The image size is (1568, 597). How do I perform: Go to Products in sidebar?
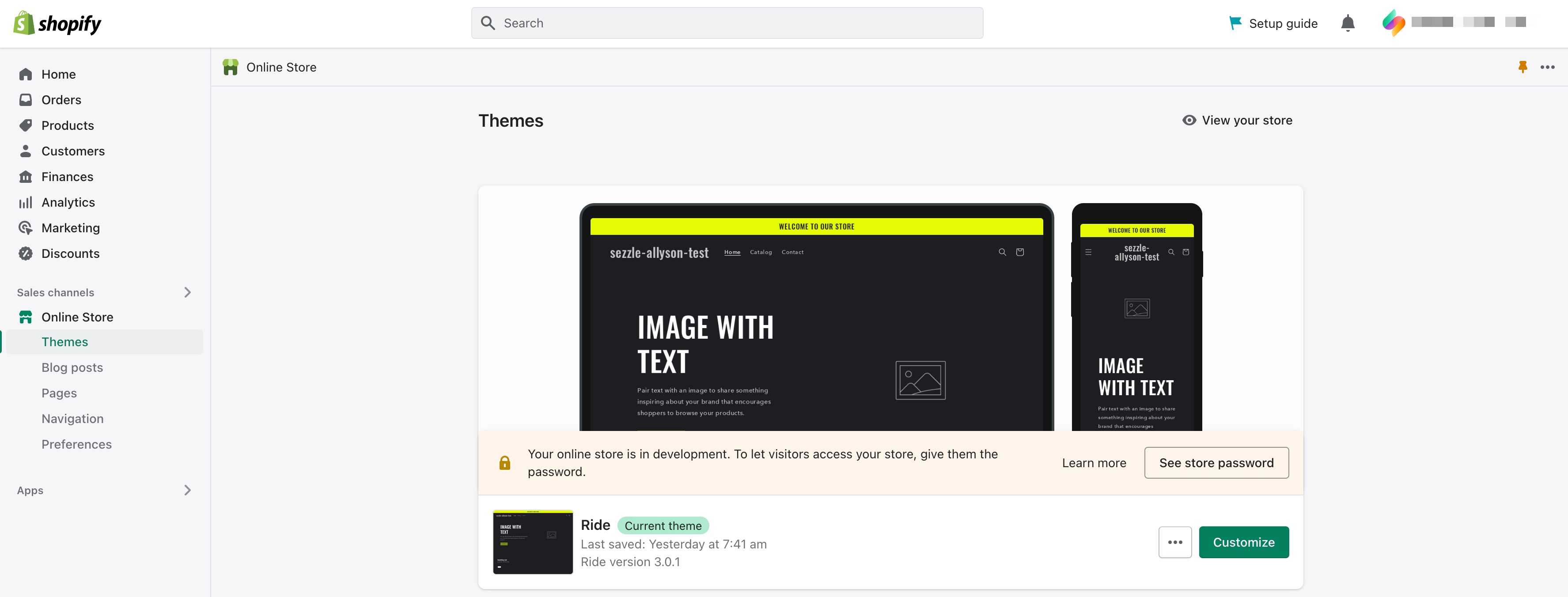(68, 125)
